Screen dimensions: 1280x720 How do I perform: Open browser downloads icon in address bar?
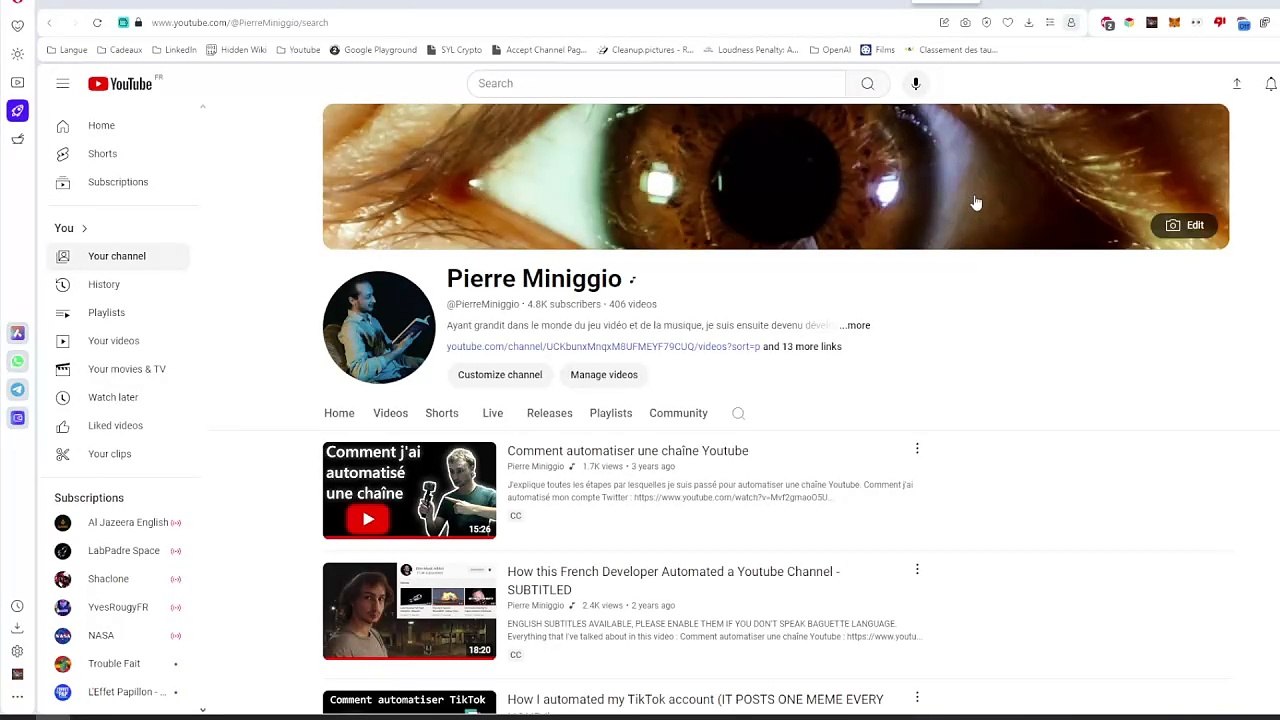click(1028, 22)
